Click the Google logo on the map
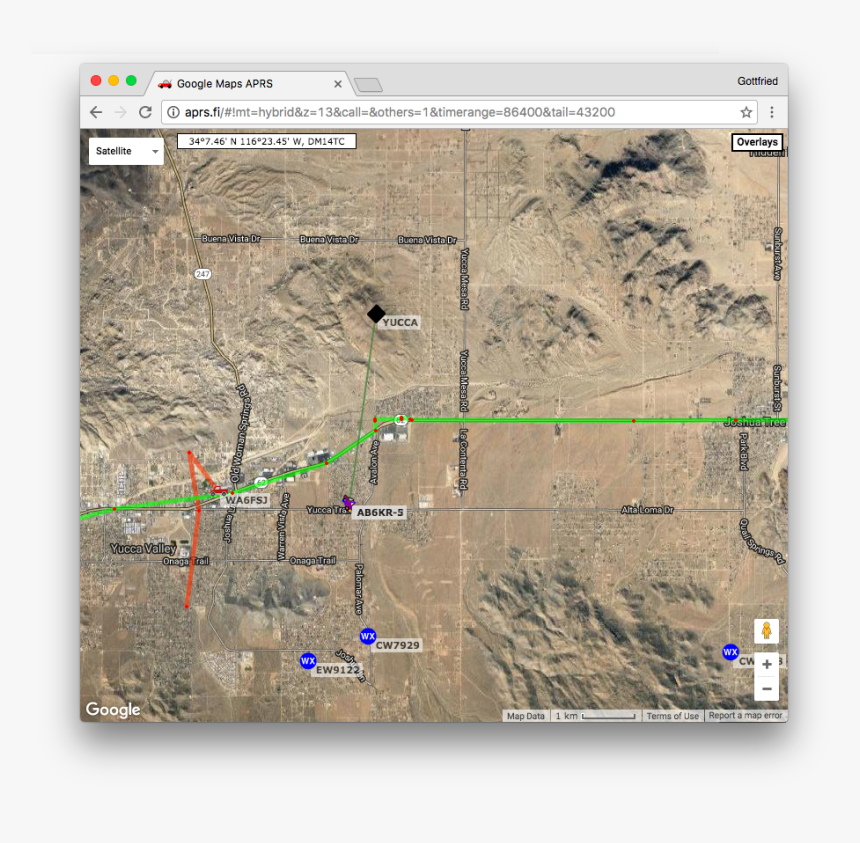The image size is (860, 843). pos(113,709)
